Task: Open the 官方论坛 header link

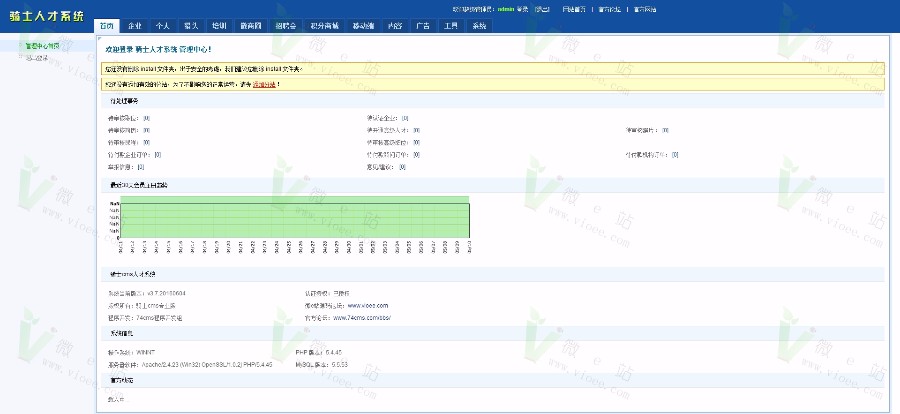Action: click(610, 9)
